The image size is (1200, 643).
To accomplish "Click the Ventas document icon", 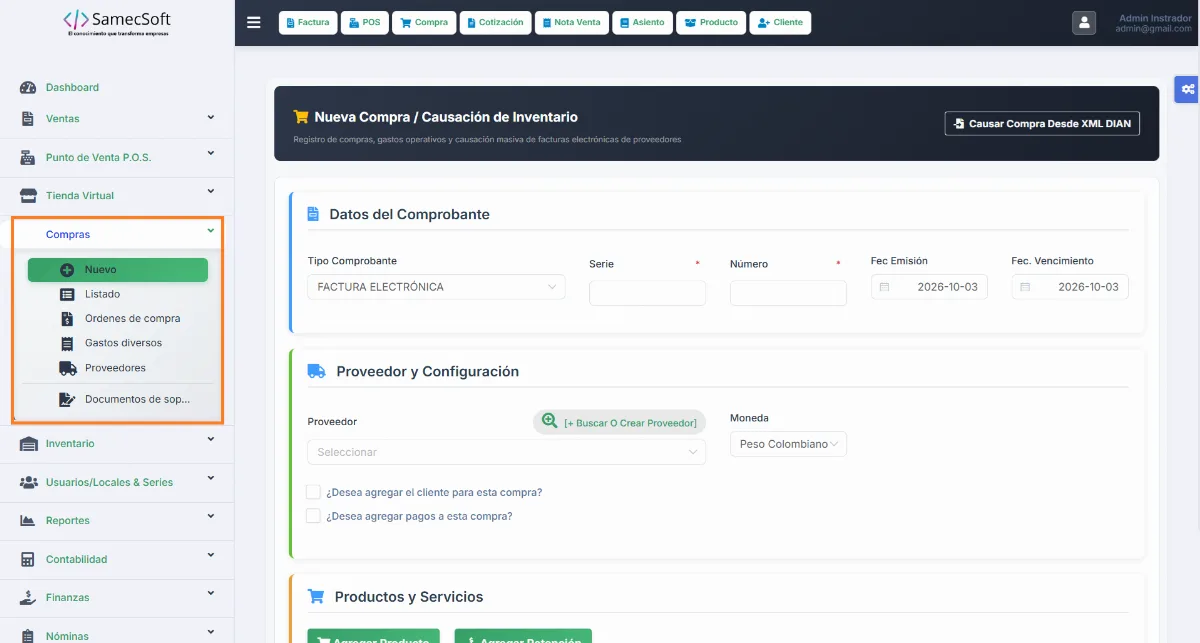I will [28, 119].
